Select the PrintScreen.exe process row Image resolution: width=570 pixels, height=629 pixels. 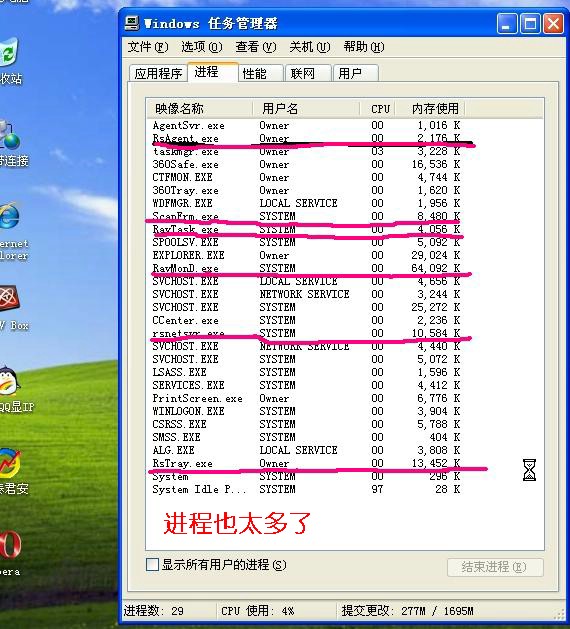(306, 398)
